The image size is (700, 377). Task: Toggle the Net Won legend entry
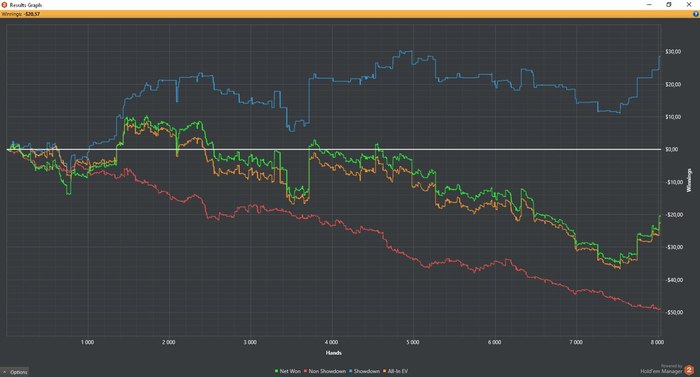click(288, 371)
